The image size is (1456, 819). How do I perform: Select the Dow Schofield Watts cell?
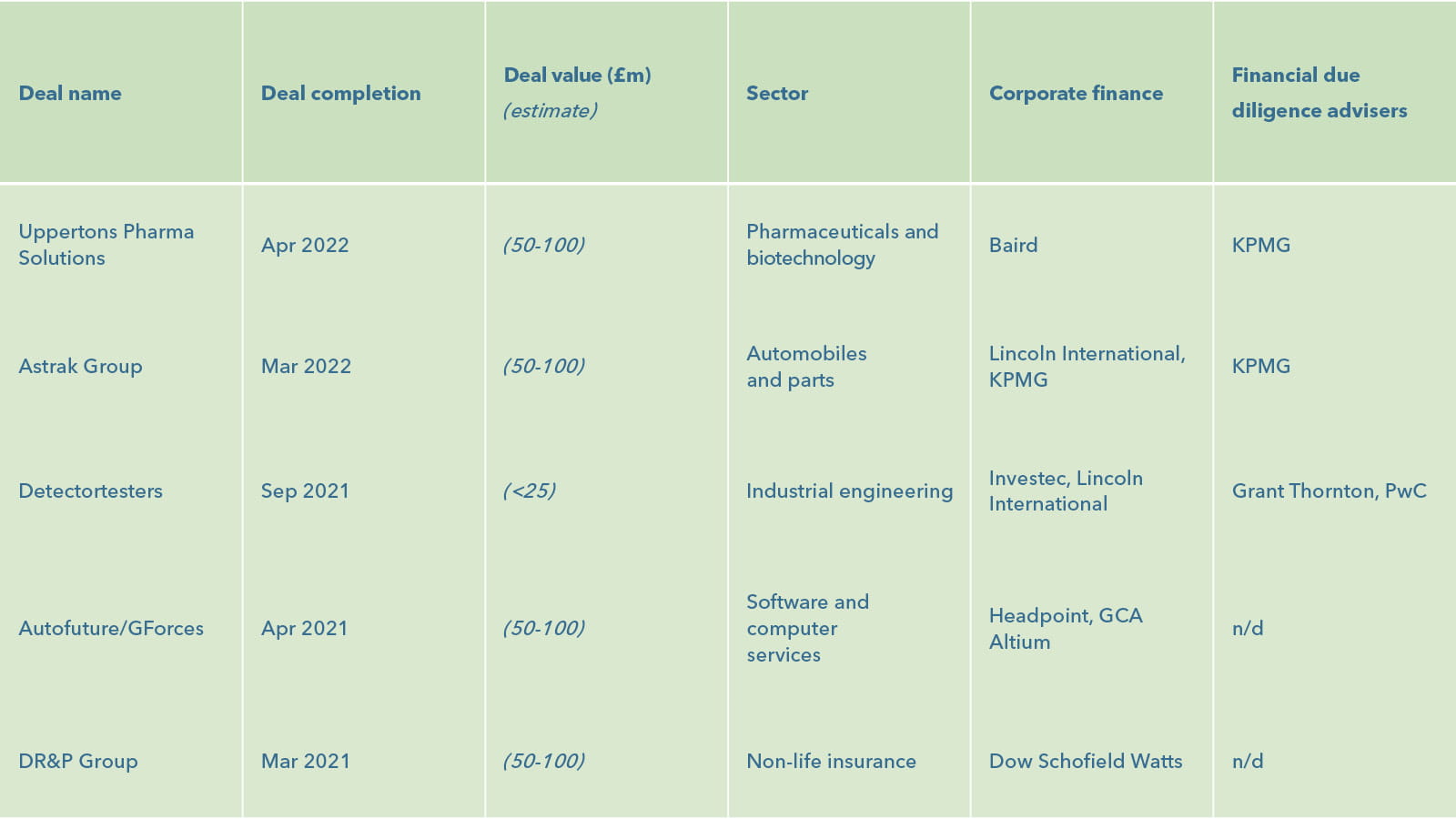(1086, 761)
